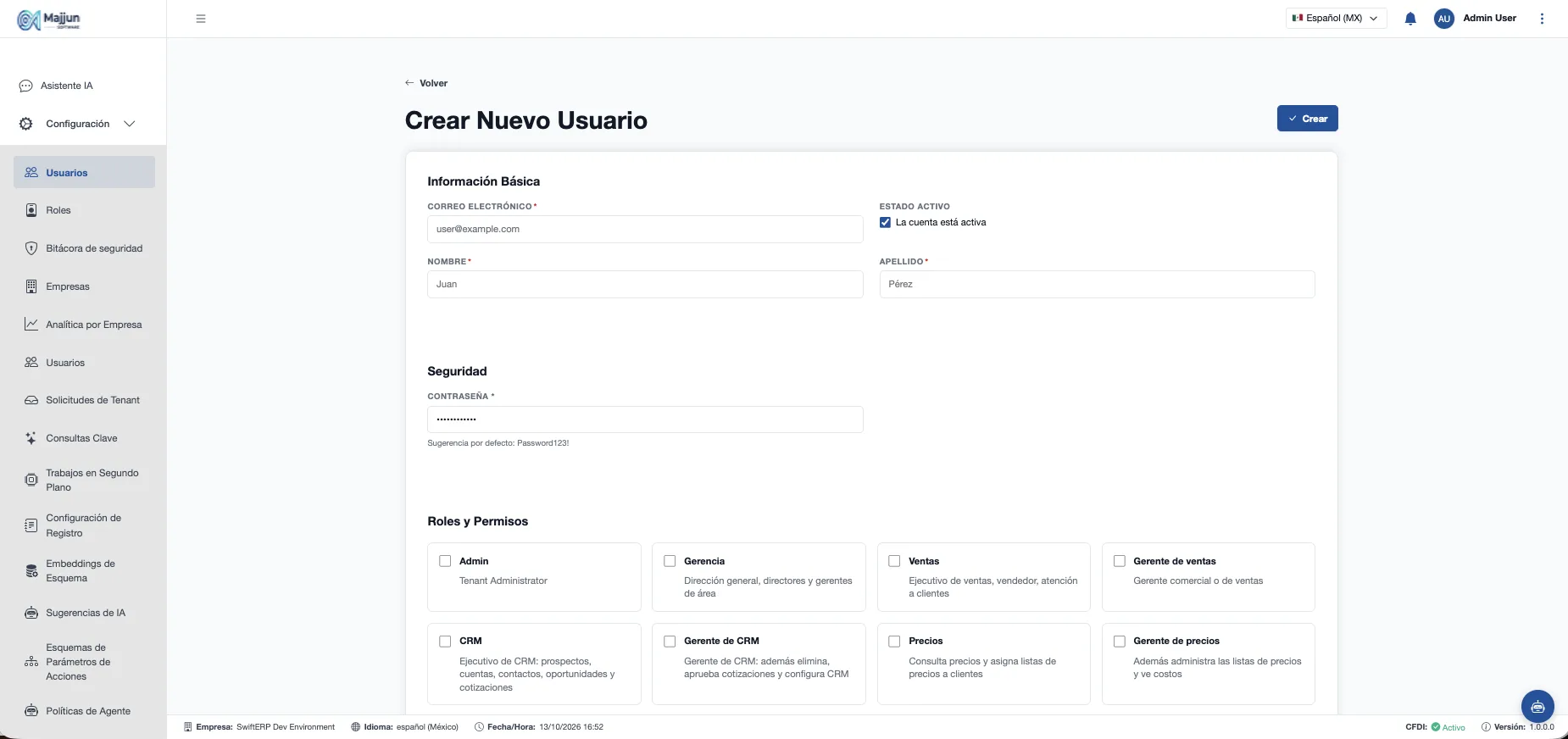This screenshot has width=1568, height=739.
Task: Click the Políticas de Agente icon
Action: [31, 711]
